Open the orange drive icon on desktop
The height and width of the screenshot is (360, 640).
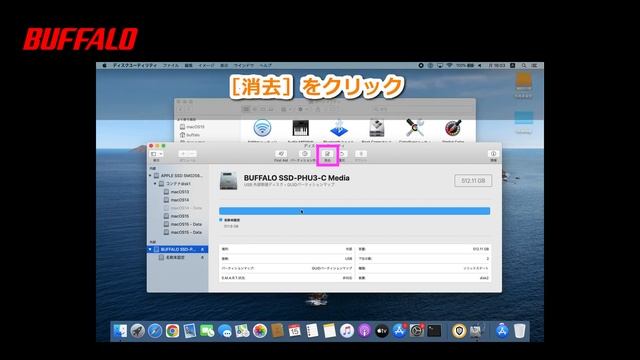point(523,81)
